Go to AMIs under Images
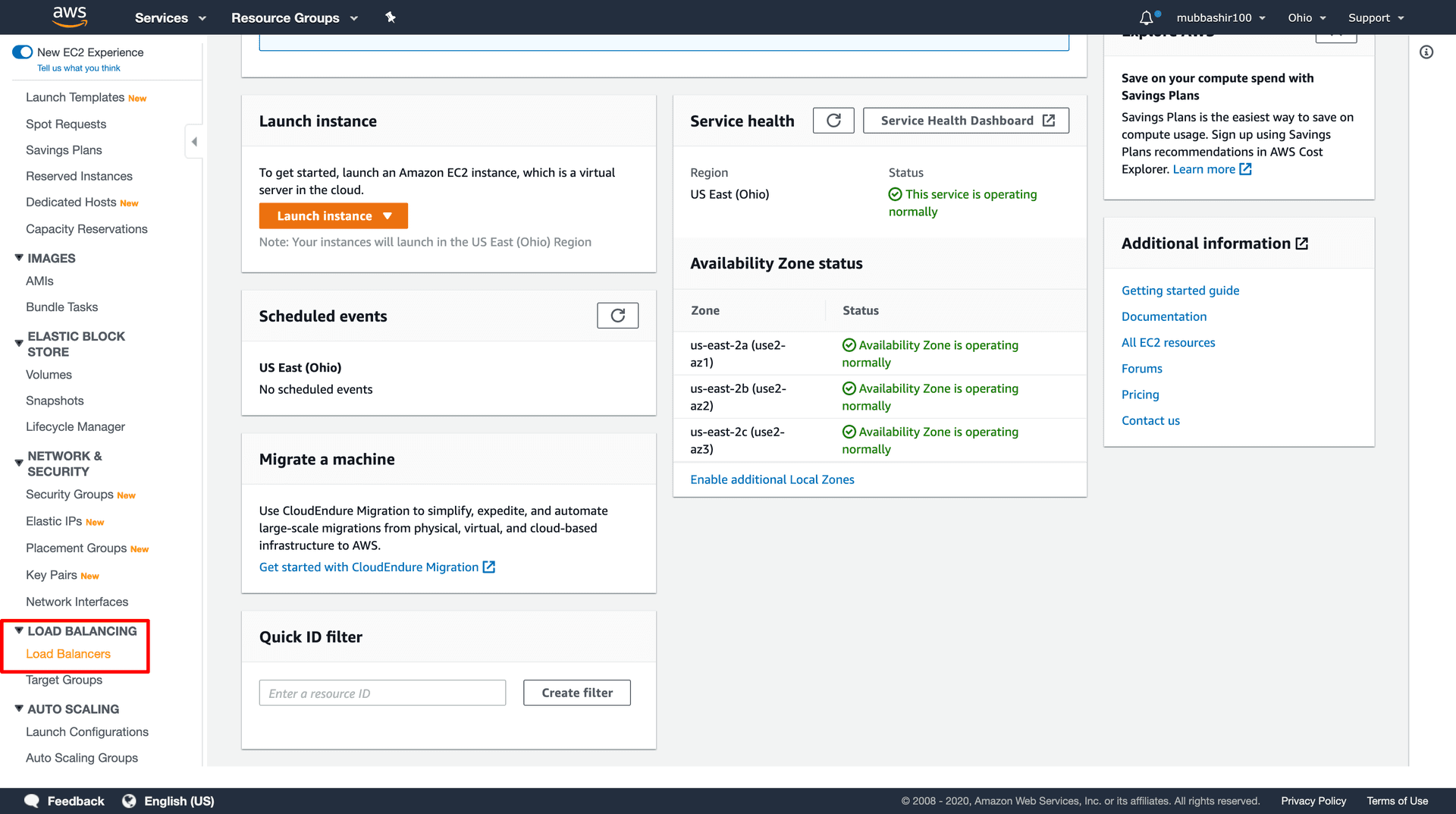Viewport: 1456px width, 814px height. [39, 281]
